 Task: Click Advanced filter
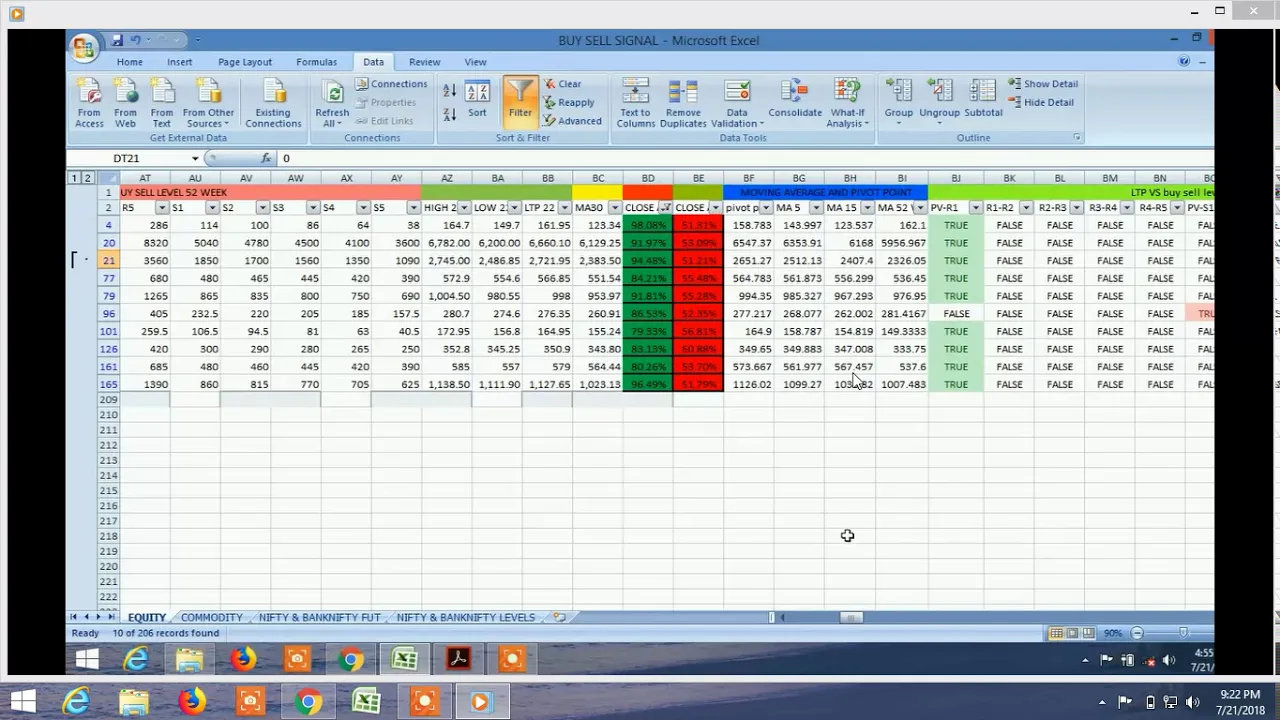click(x=572, y=121)
